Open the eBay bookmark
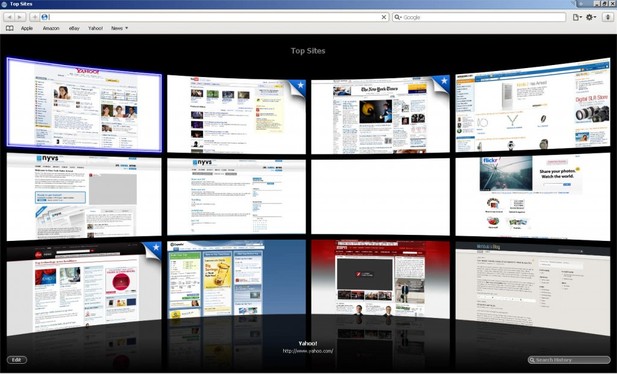This screenshot has width=617, height=374. click(x=74, y=28)
